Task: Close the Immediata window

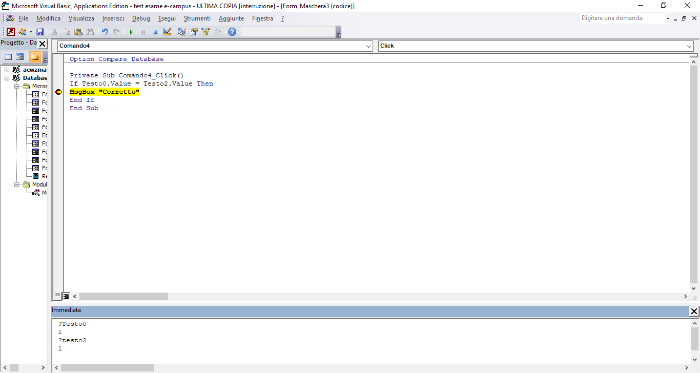Action: coord(694,311)
